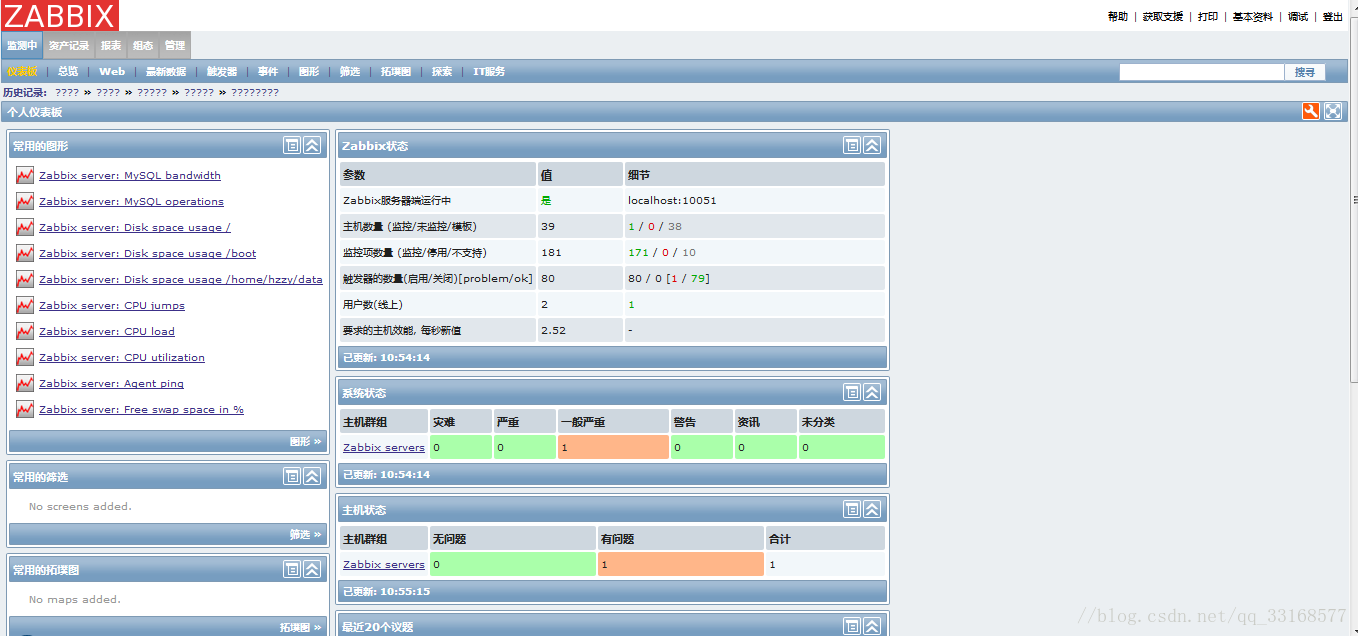Open Zabbix server: Disk space usage / link

tap(135, 227)
